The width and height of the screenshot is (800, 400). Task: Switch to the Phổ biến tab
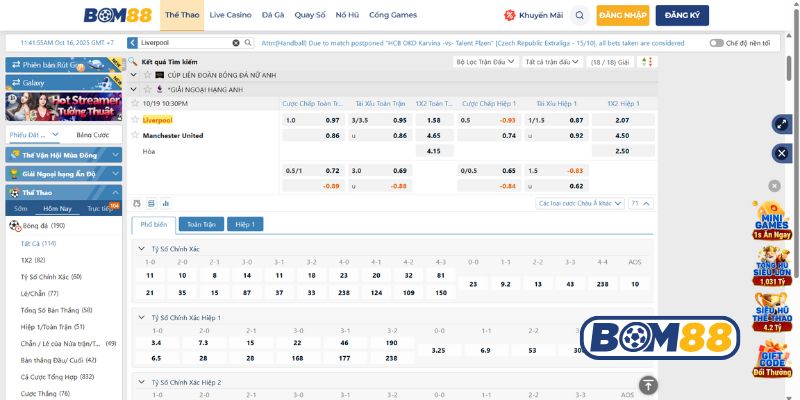pos(154,224)
